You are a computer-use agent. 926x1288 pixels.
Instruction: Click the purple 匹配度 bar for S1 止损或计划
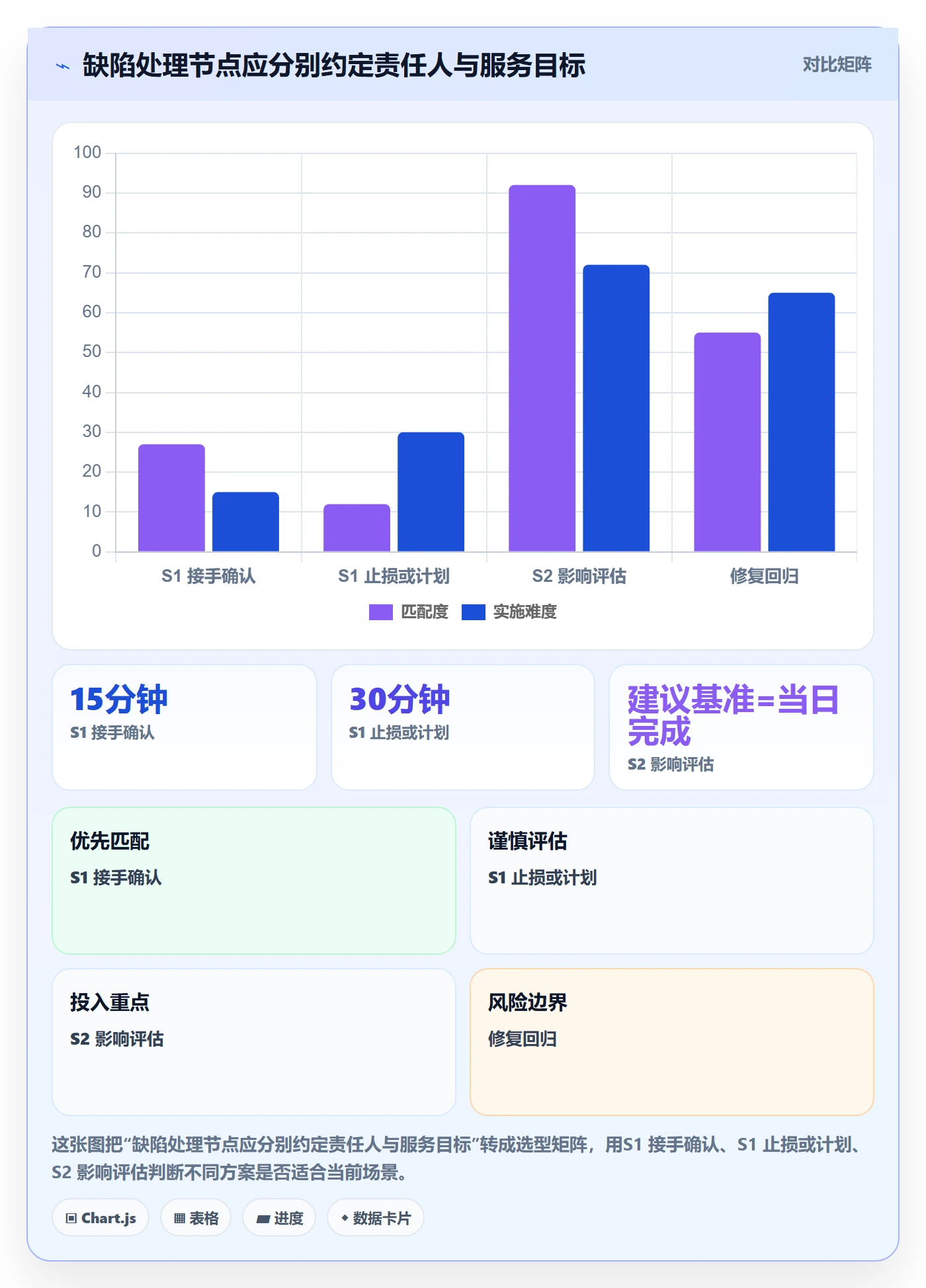[x=357, y=527]
